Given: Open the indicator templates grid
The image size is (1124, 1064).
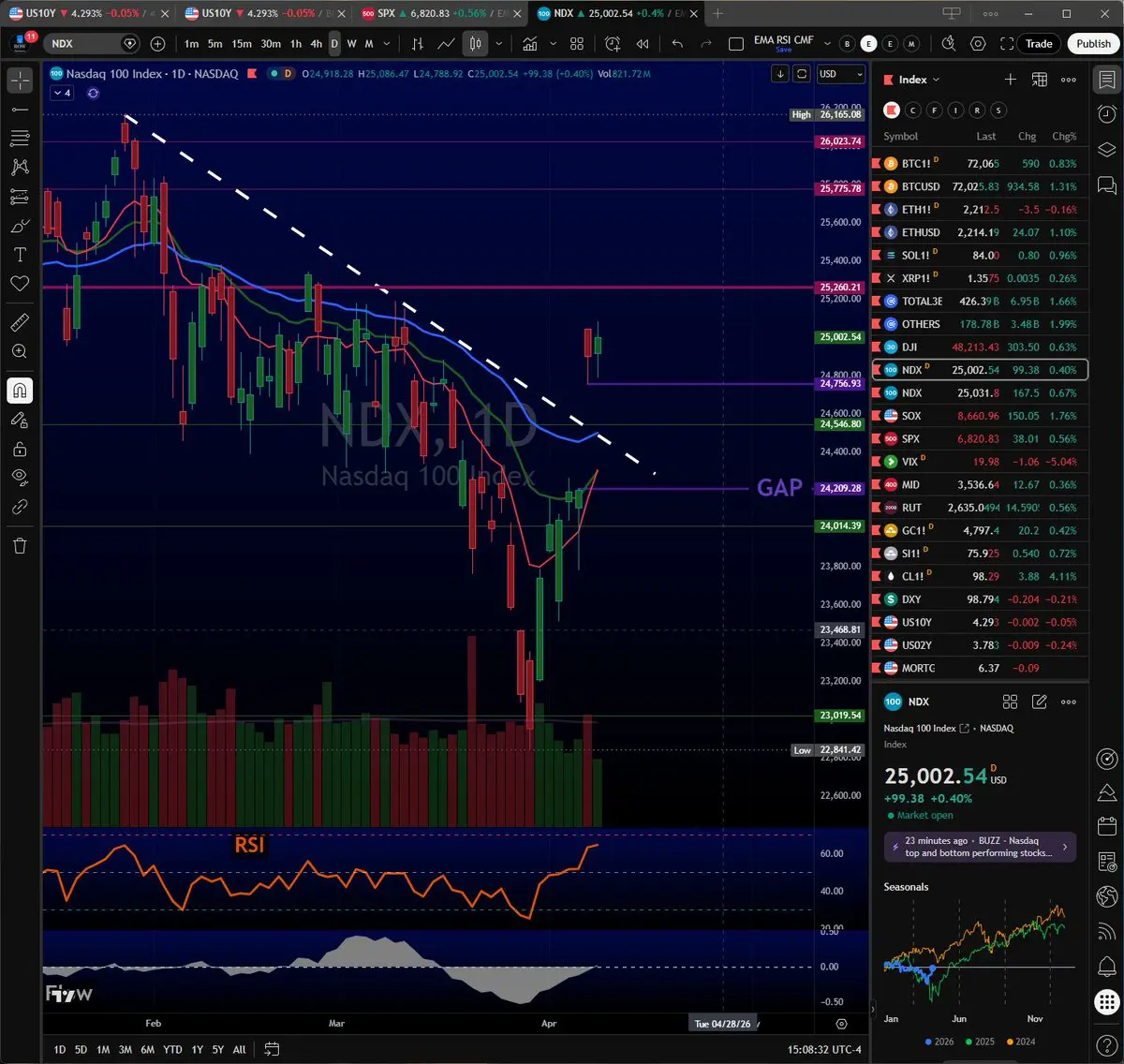Looking at the screenshot, I should tap(577, 44).
